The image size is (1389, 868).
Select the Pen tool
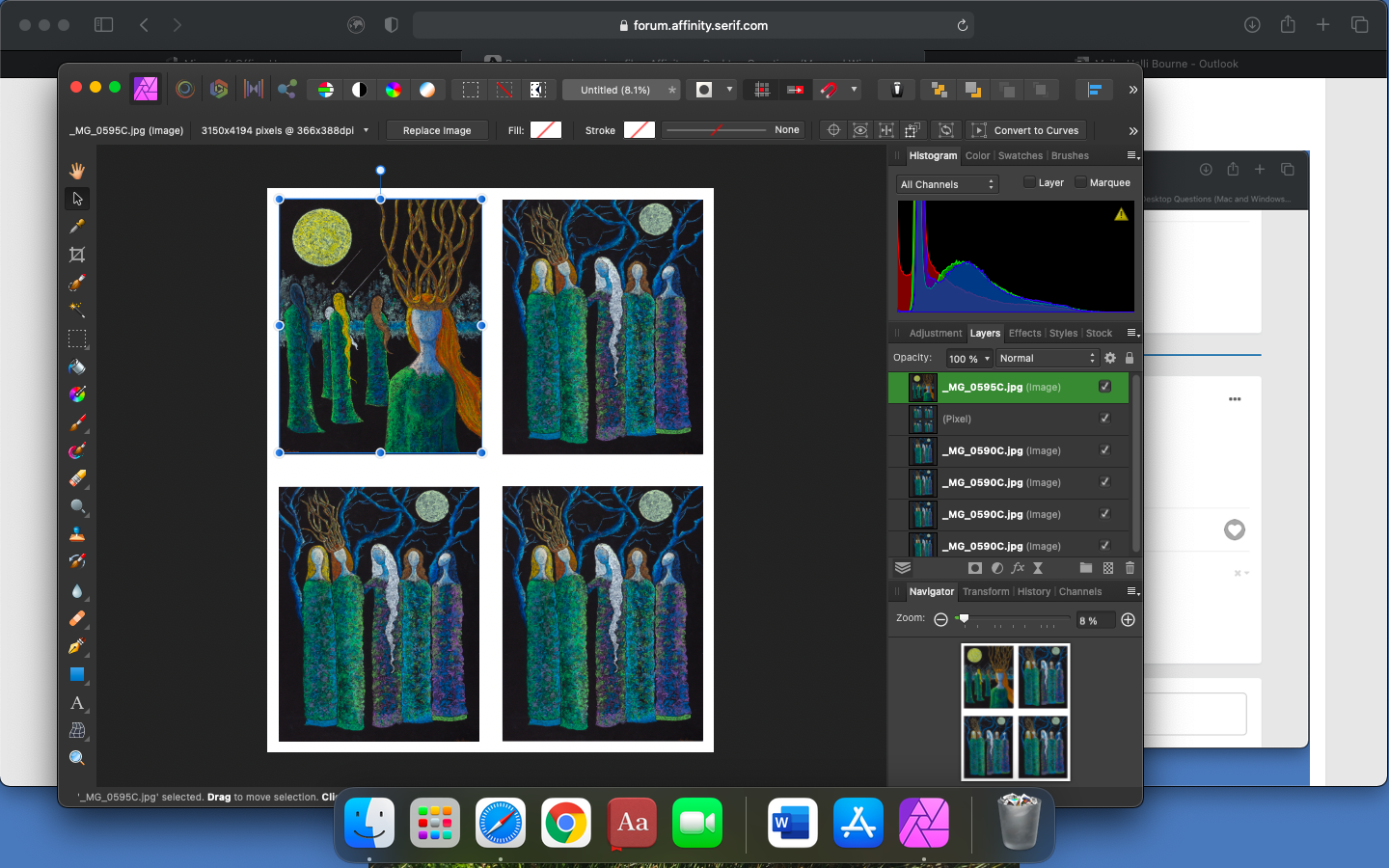[77, 646]
